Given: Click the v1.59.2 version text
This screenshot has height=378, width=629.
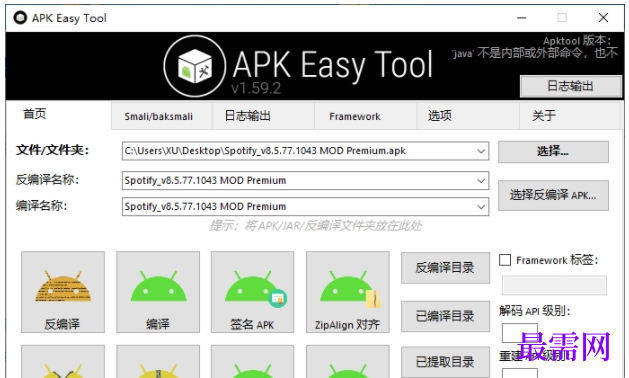Looking at the screenshot, I should pos(256,88).
